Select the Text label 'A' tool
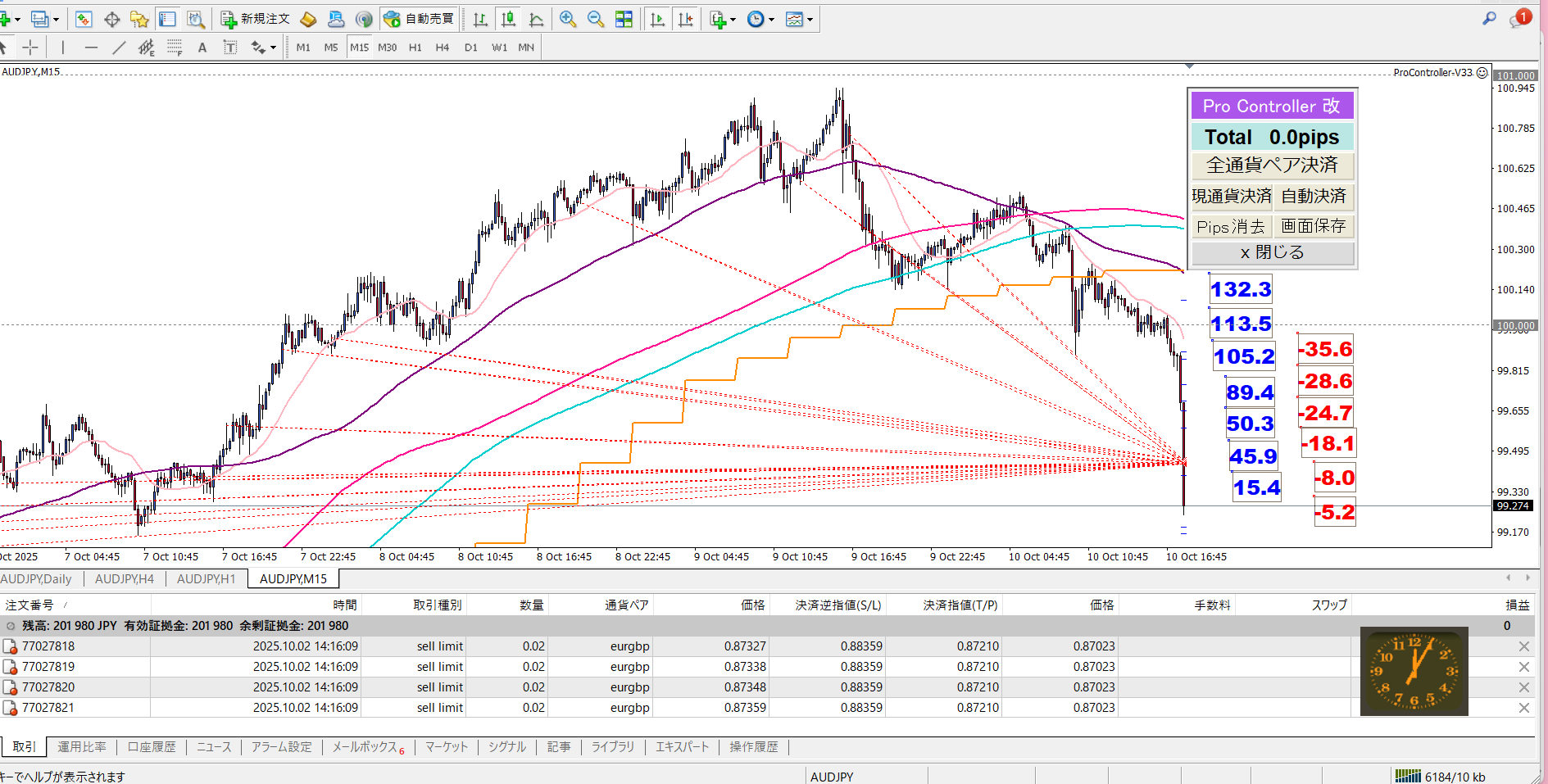Screen dimensions: 1548x784 (202, 48)
